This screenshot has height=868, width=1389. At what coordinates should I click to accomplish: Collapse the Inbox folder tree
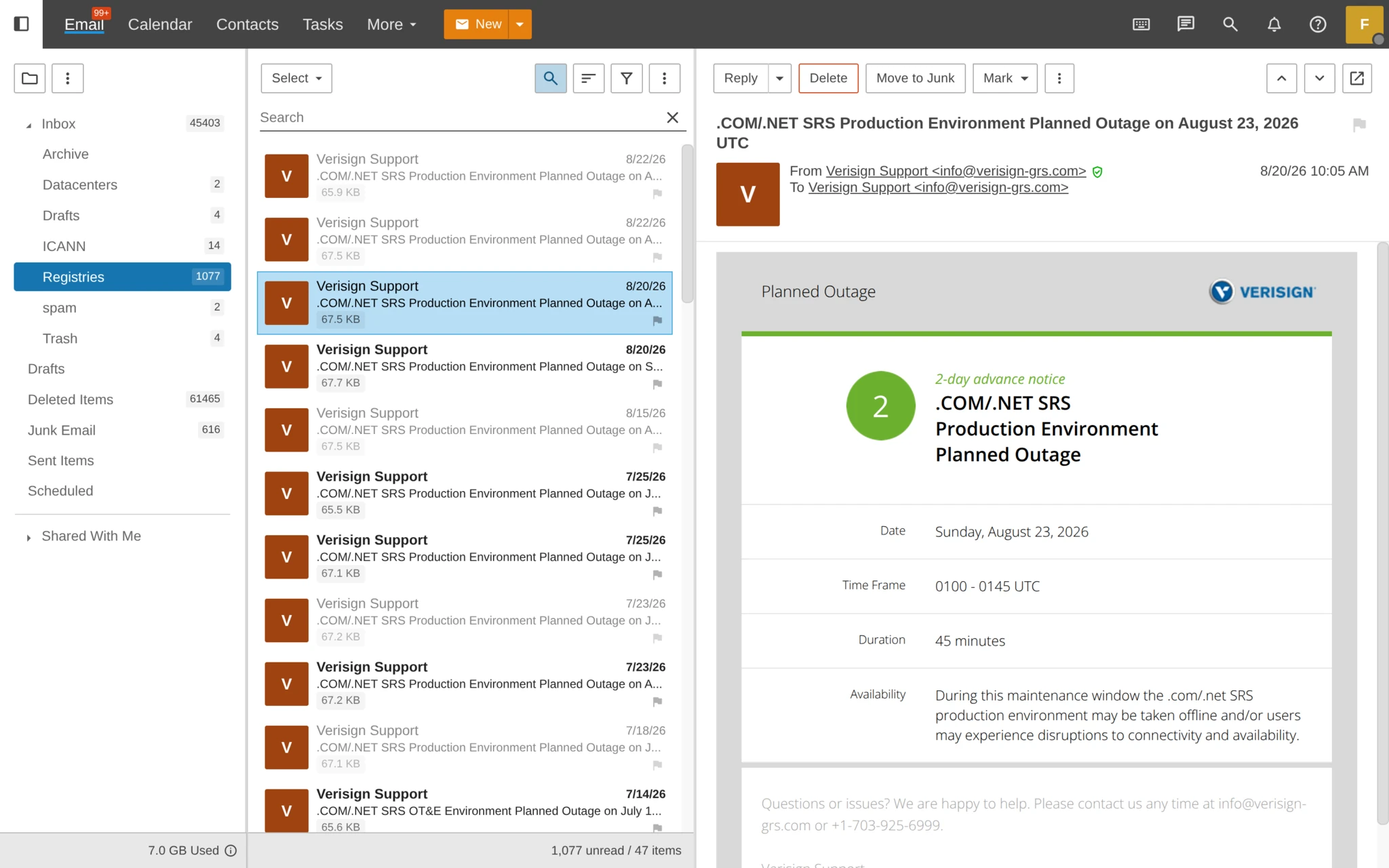point(28,125)
